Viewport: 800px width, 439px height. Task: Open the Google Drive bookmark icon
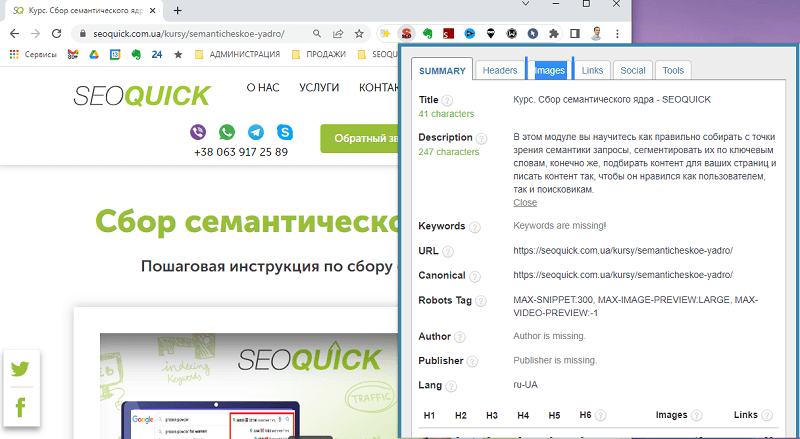[x=94, y=54]
